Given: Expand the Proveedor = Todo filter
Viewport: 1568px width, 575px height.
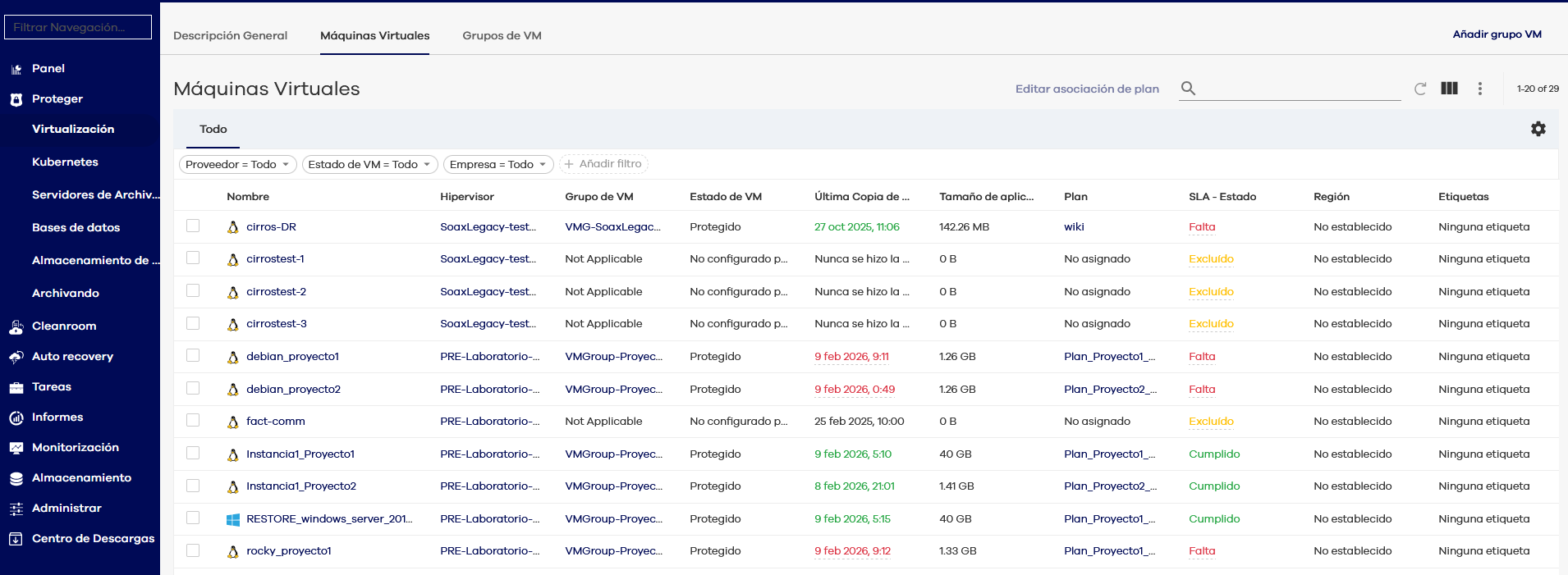Looking at the screenshot, I should [237, 164].
